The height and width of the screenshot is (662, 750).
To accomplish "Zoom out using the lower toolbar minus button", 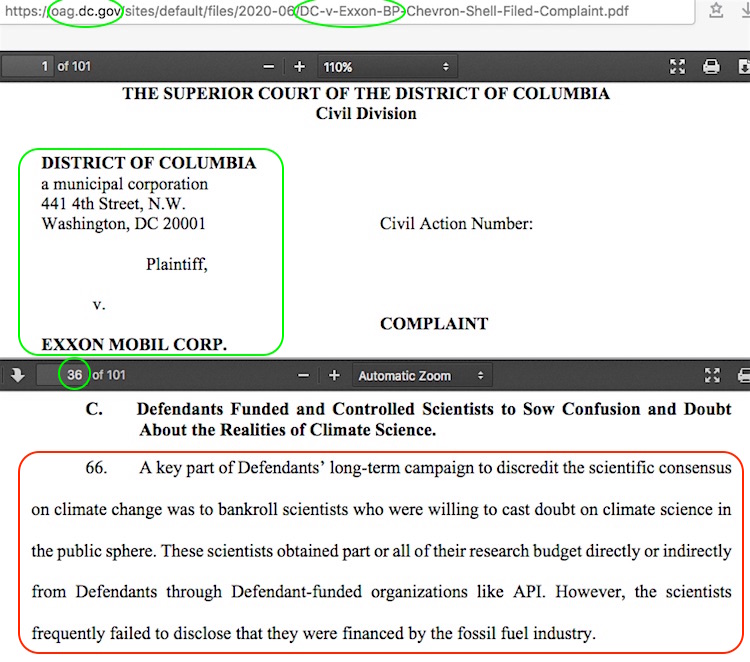I will tap(303, 375).
